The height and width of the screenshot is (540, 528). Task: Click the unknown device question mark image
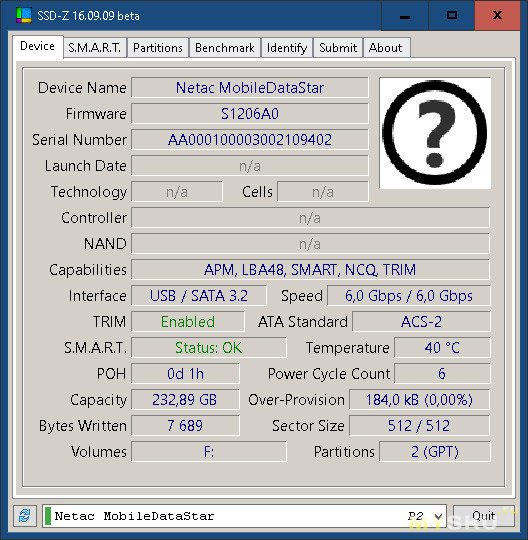pos(435,133)
